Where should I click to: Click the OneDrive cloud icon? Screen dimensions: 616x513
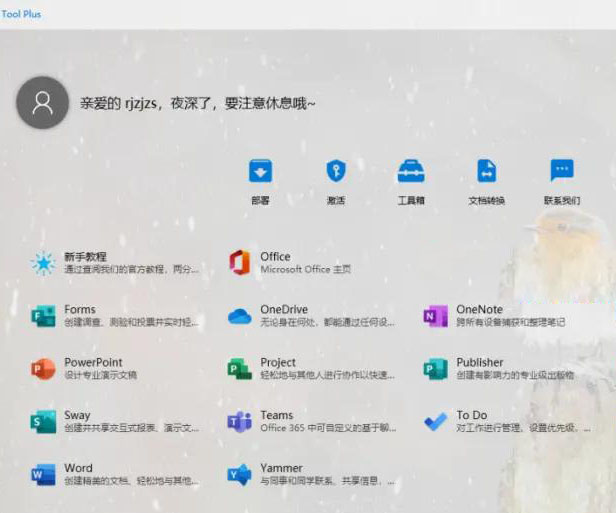240,316
